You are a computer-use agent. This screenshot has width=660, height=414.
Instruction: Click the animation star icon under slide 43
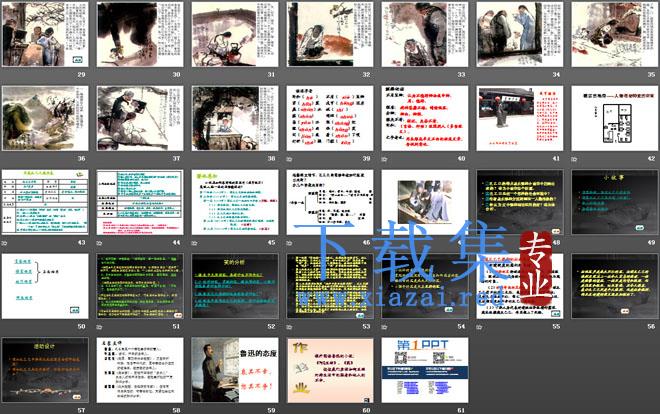pyautogui.click(x=4, y=243)
